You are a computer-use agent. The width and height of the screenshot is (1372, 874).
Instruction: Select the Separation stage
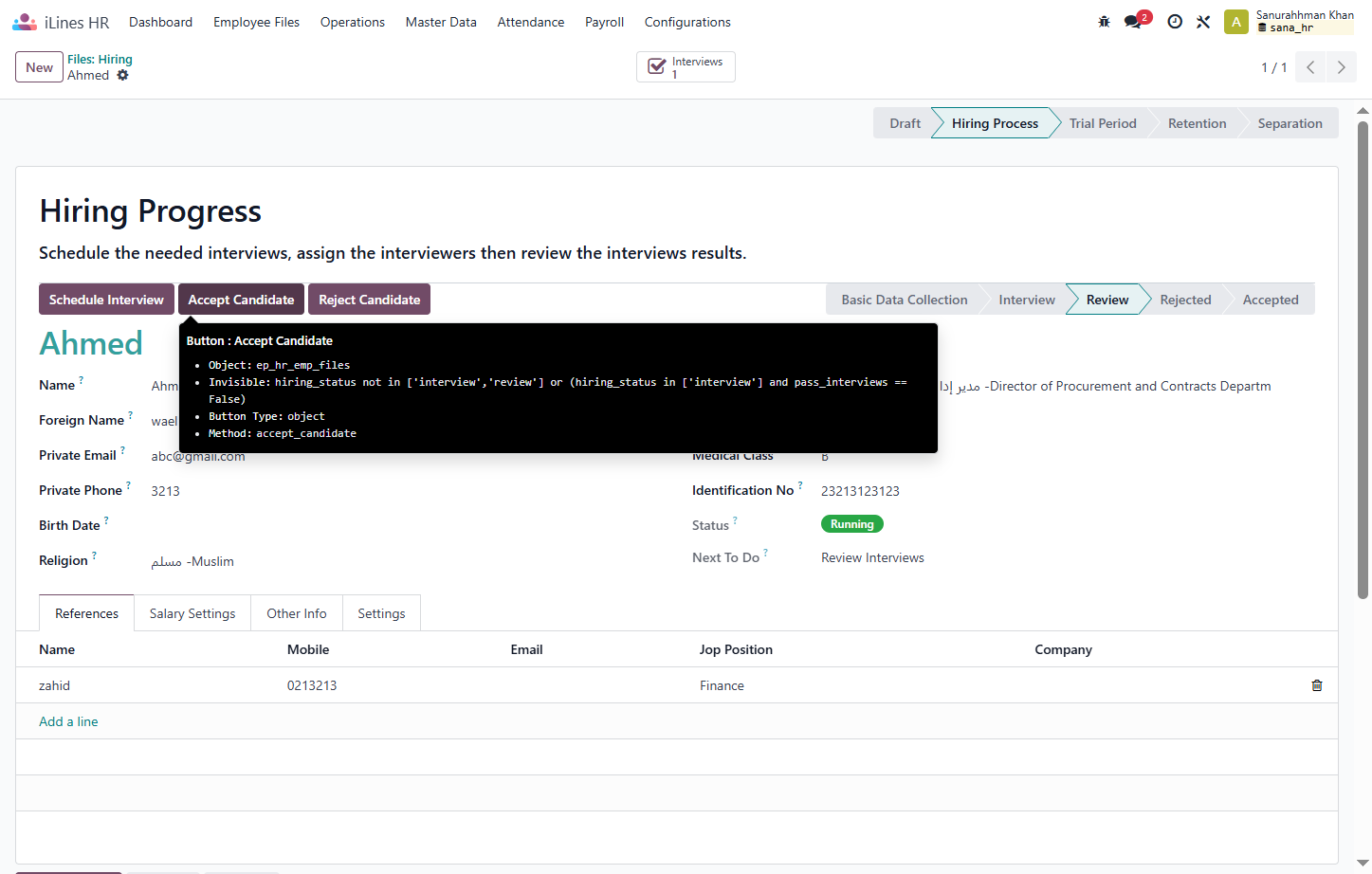pos(1290,123)
